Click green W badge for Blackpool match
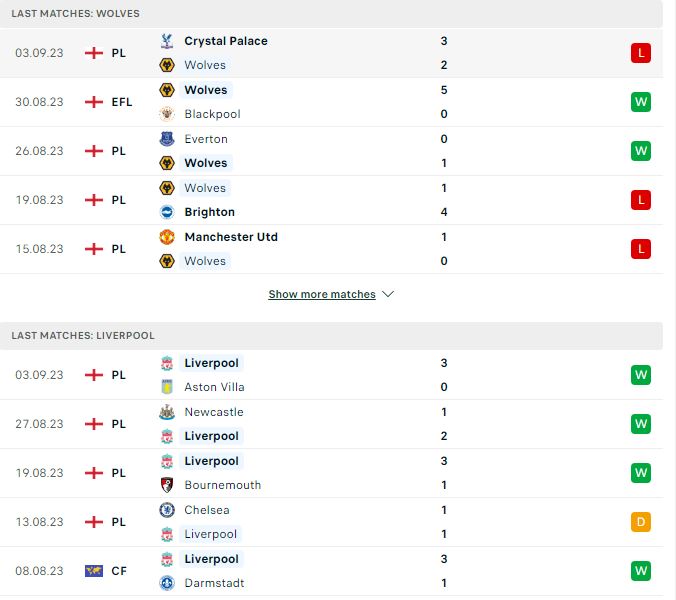This screenshot has height=600, width=676. tap(641, 102)
